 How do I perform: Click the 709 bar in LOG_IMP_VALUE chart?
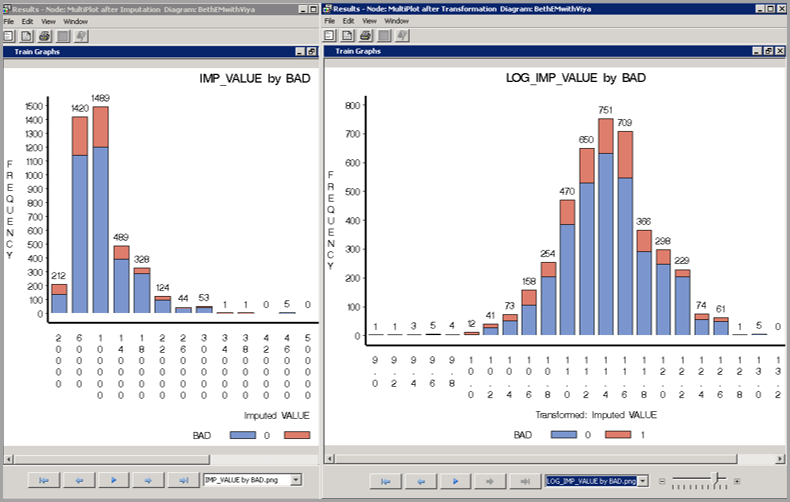[x=625, y=233]
